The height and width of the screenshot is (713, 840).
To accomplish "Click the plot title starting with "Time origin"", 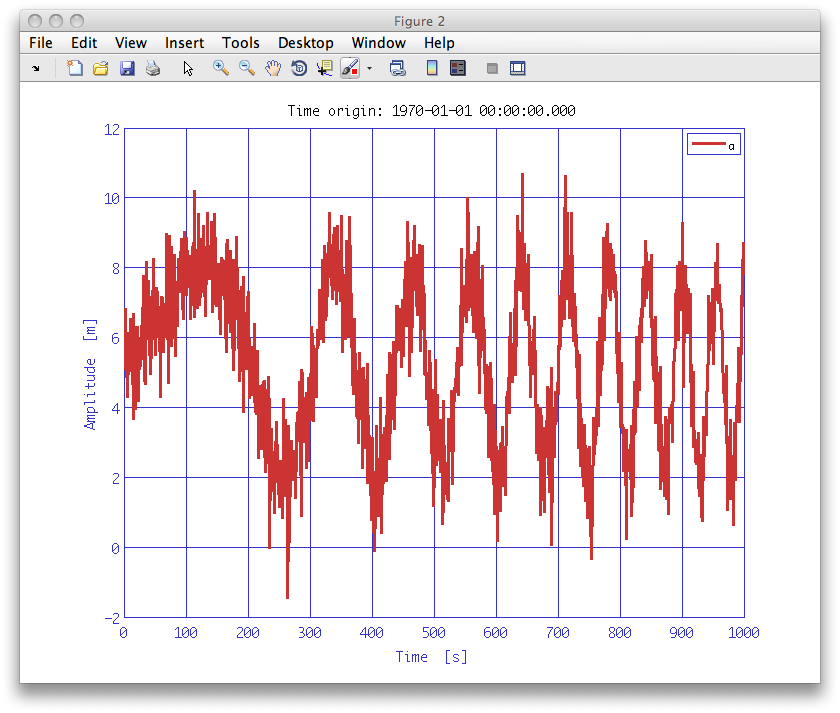I will (x=431, y=111).
